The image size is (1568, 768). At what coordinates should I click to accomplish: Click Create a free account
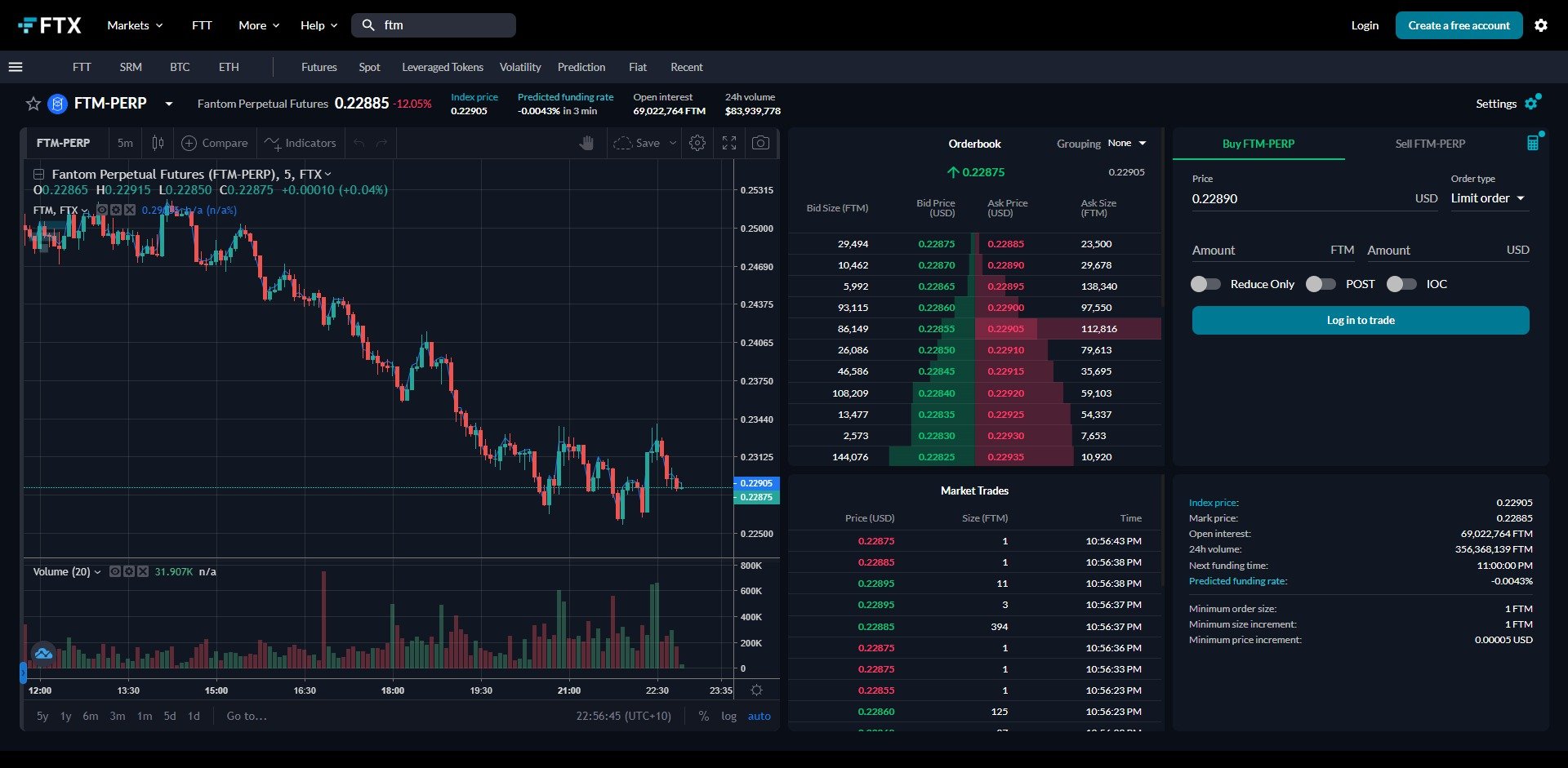coord(1458,25)
